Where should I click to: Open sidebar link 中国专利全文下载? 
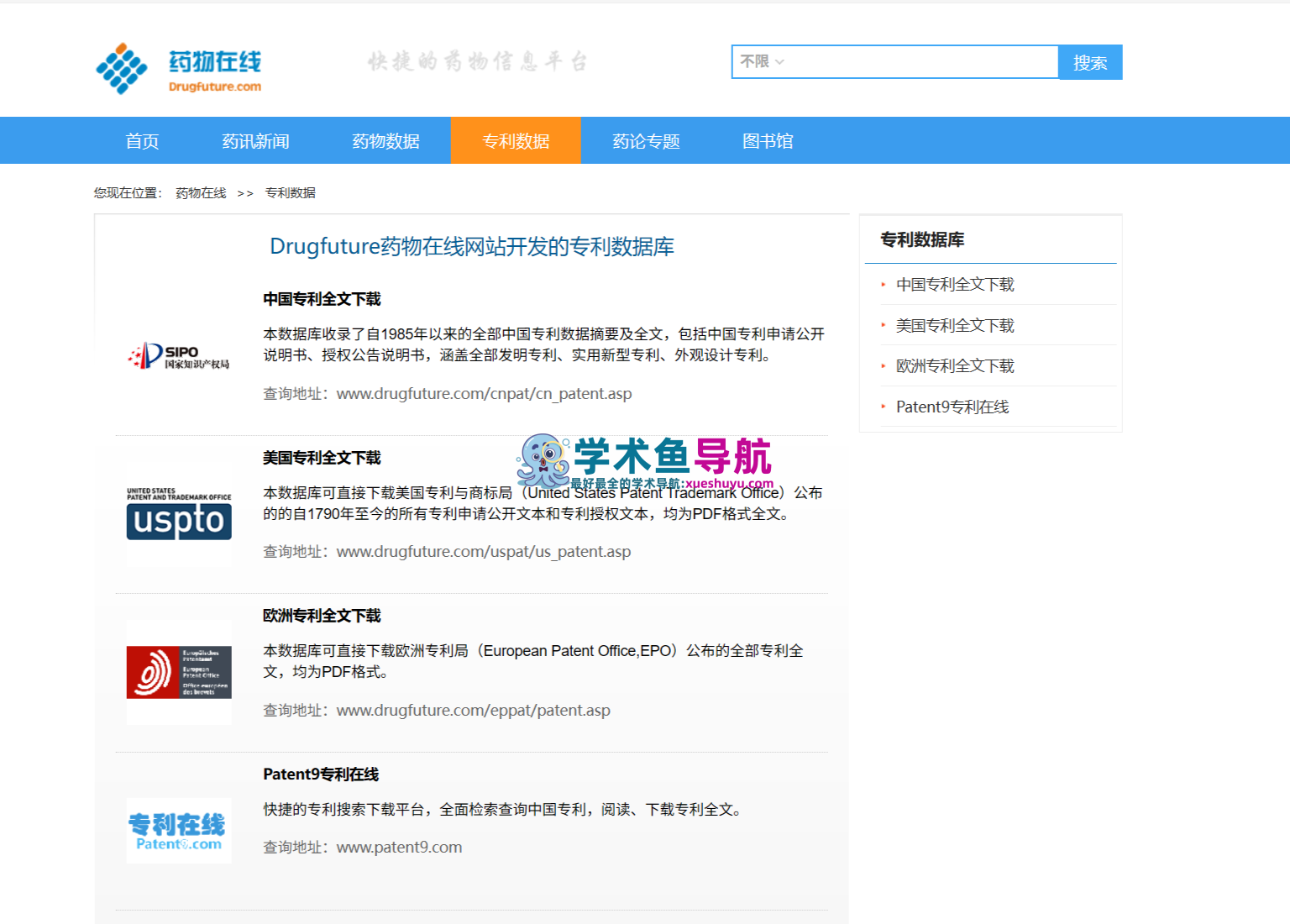(x=955, y=285)
